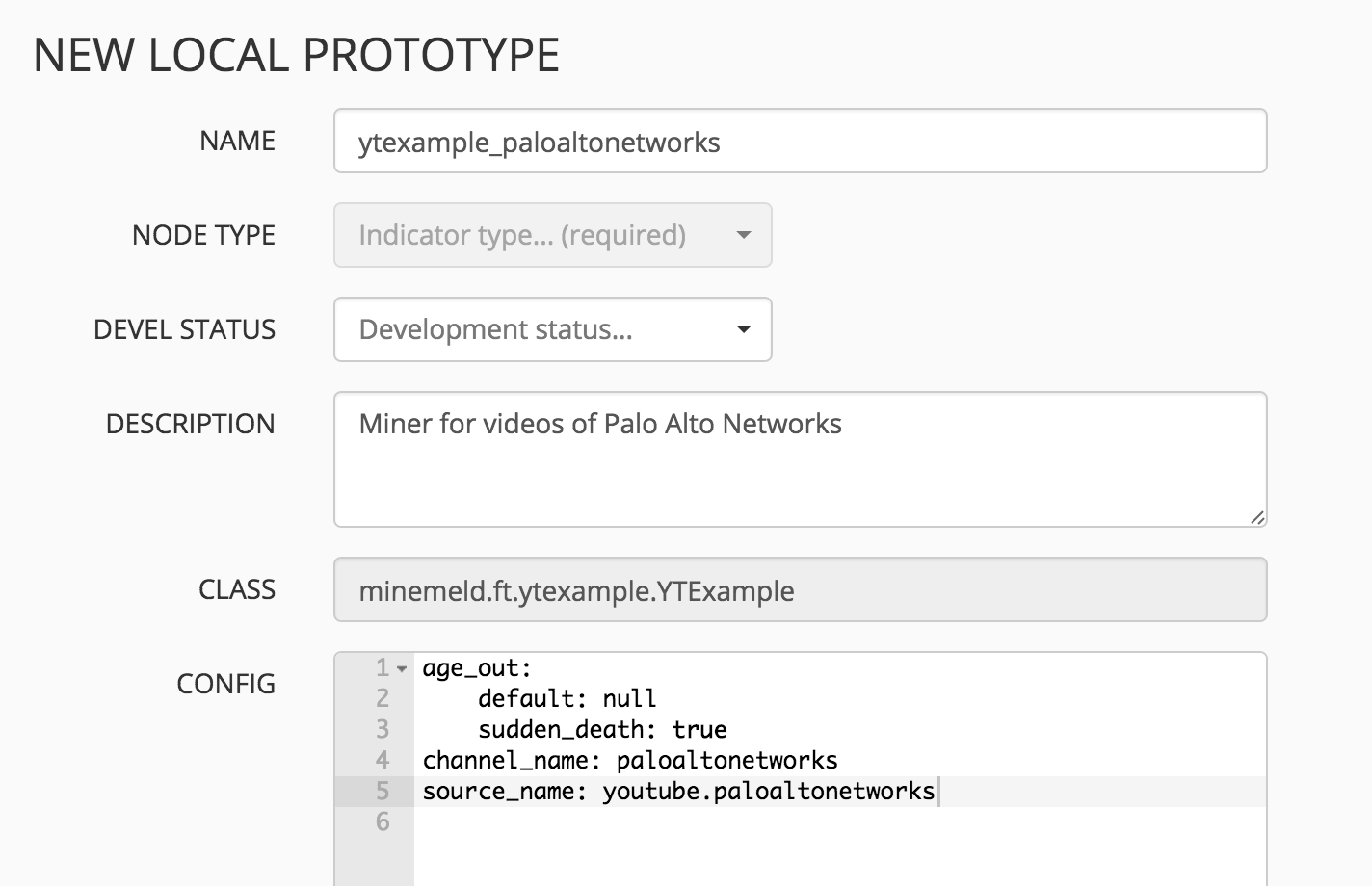Click the CONFIG label
This screenshot has height=886, width=1372.
pos(226,684)
